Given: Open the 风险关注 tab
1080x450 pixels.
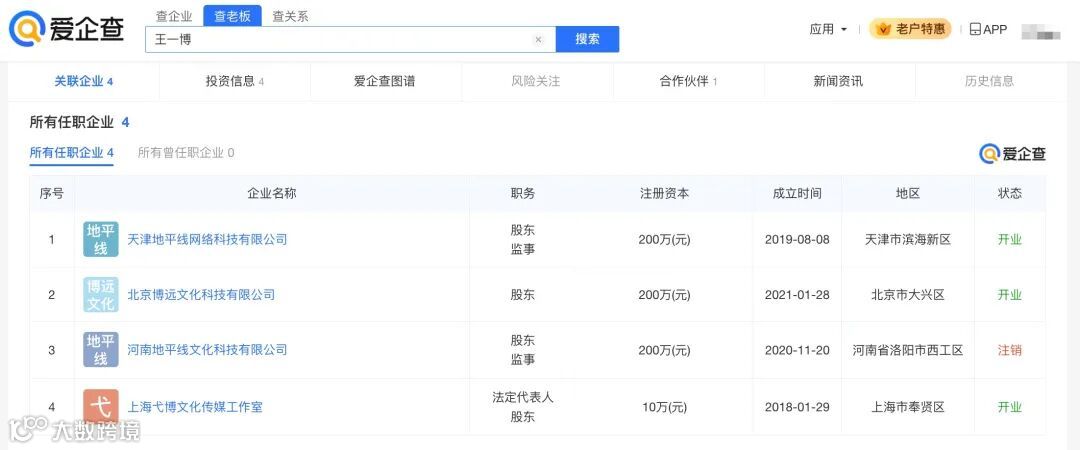Looking at the screenshot, I should tap(536, 81).
